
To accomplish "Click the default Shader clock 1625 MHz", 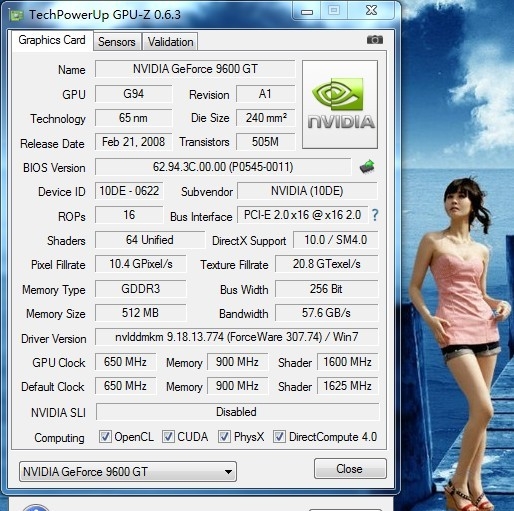I will (348, 386).
